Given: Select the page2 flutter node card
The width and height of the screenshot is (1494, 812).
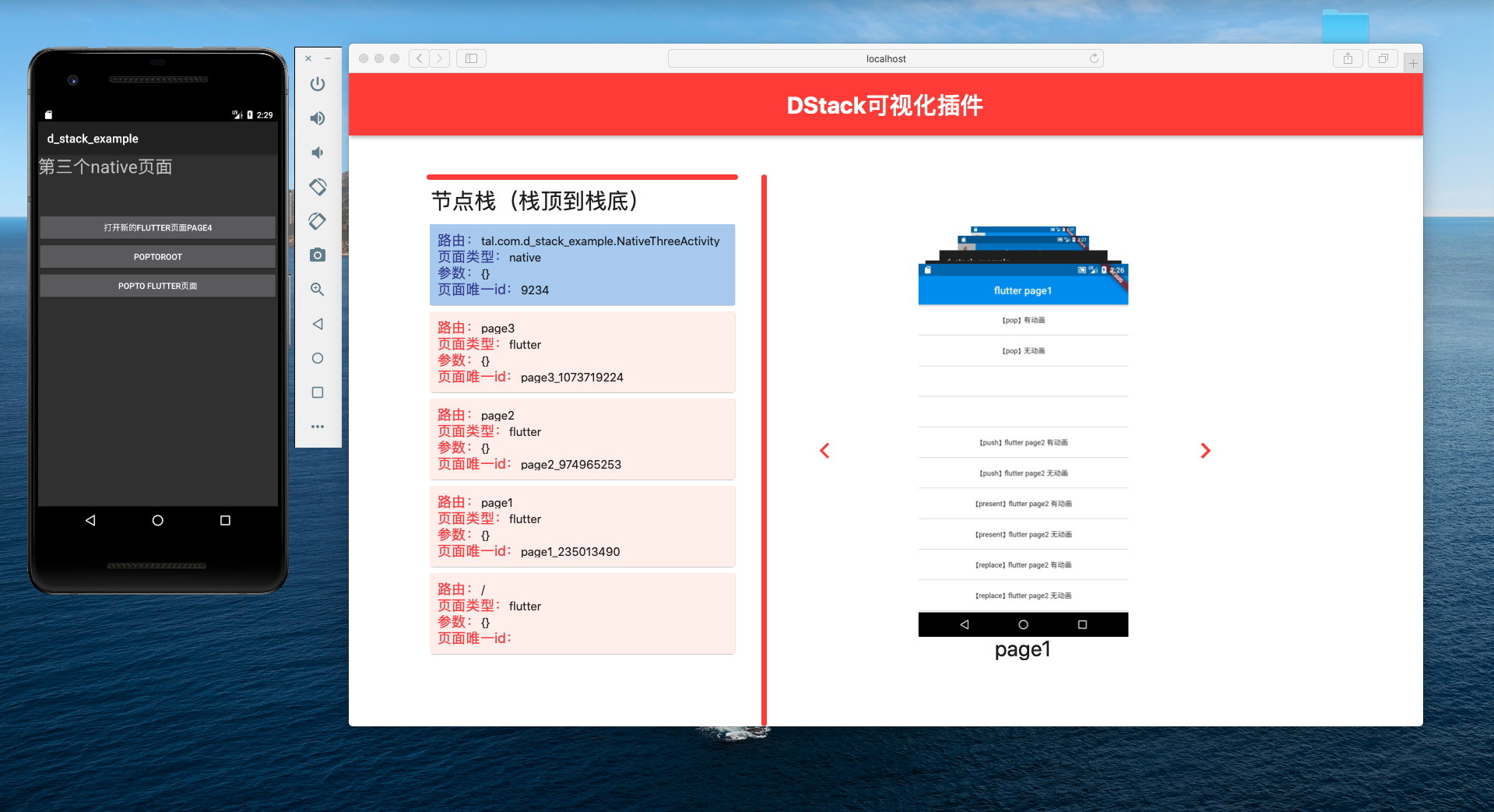Looking at the screenshot, I should 582,439.
